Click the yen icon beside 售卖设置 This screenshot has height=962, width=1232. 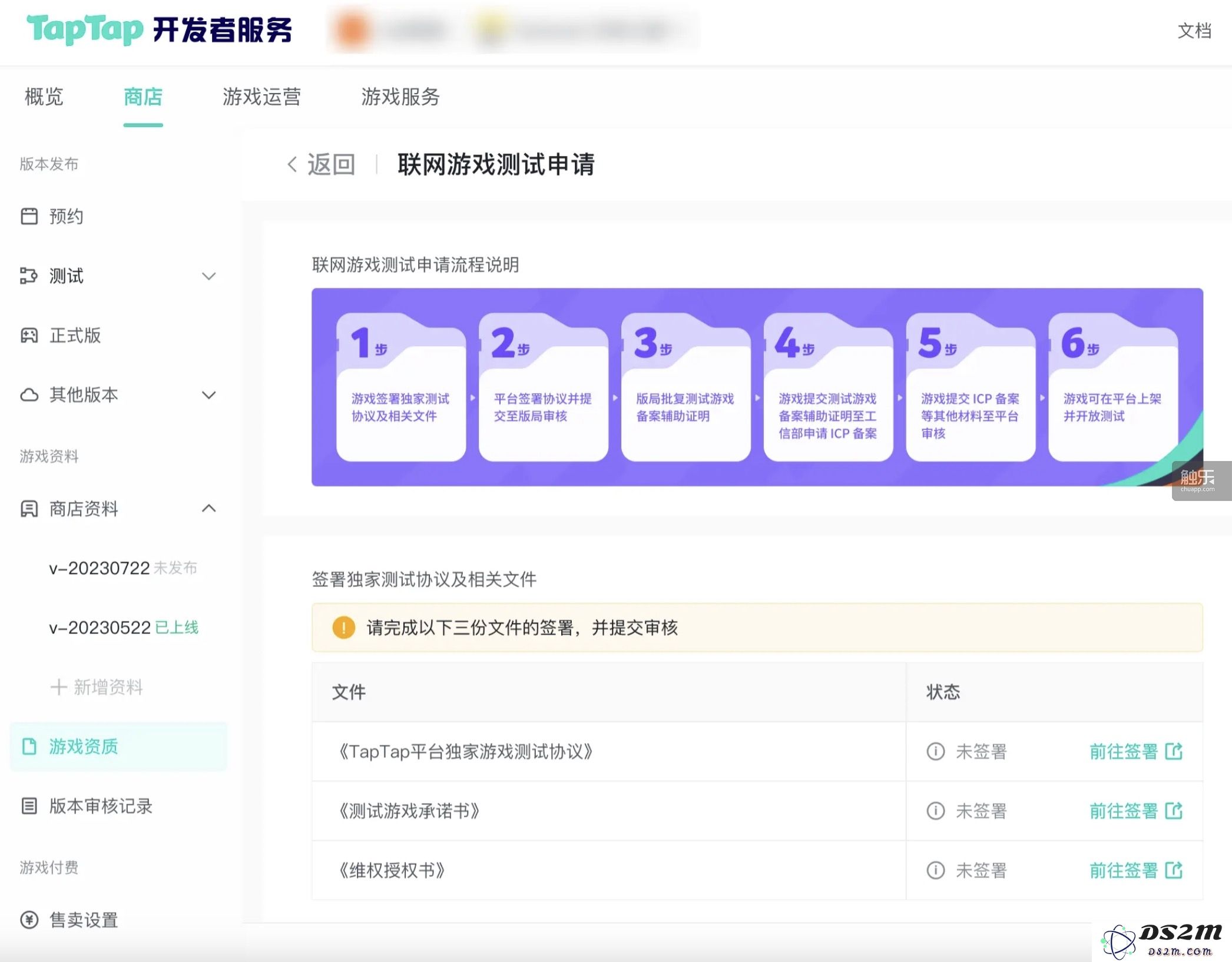pyautogui.click(x=29, y=919)
